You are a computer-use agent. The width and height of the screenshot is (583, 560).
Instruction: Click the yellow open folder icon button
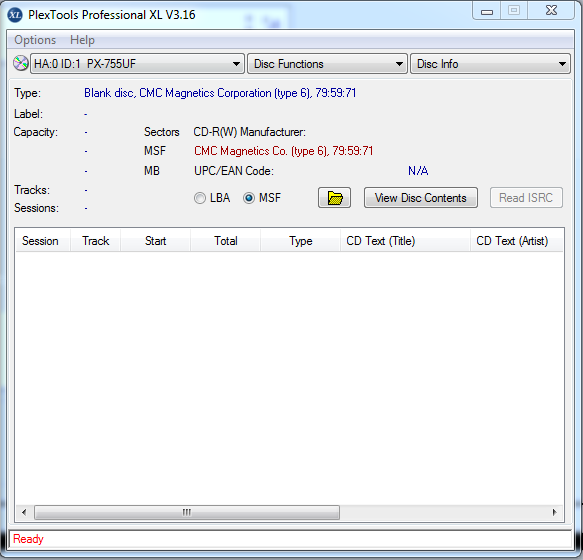pos(334,198)
